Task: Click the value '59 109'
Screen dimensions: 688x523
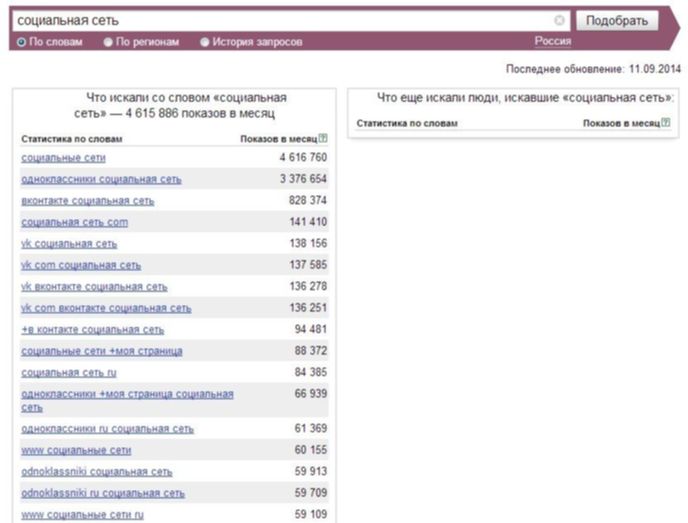Action: click(311, 514)
